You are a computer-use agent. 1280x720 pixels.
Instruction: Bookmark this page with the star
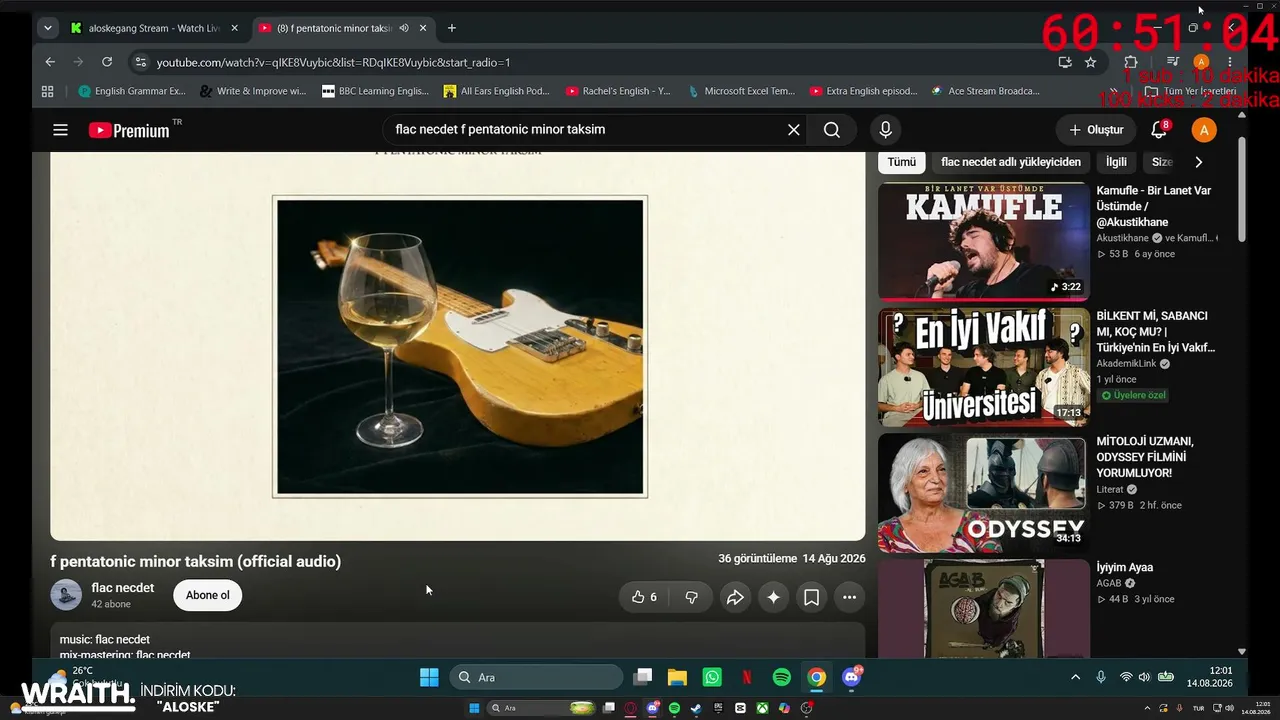coord(1090,62)
